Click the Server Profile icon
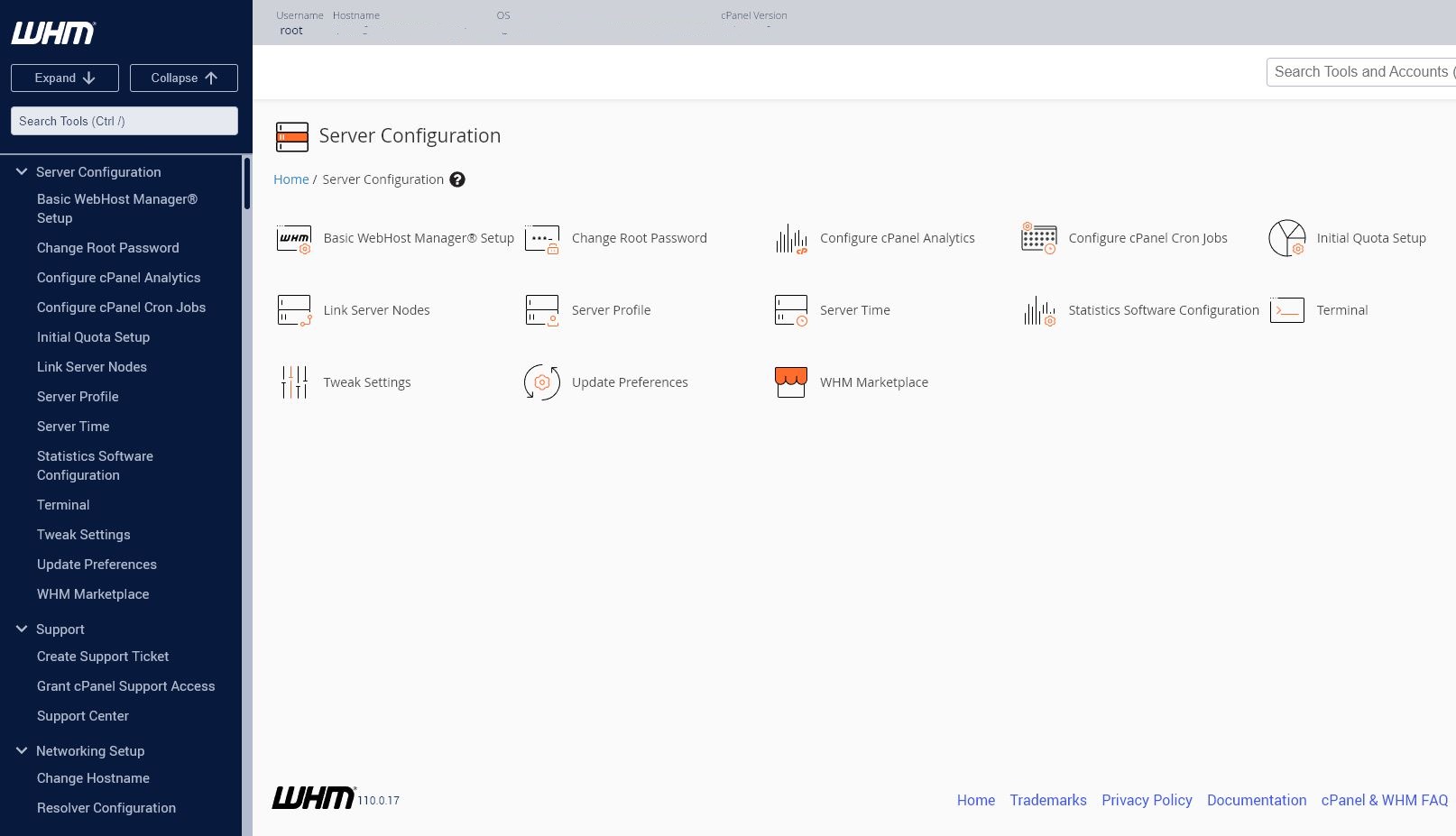1456x836 pixels. tap(542, 310)
